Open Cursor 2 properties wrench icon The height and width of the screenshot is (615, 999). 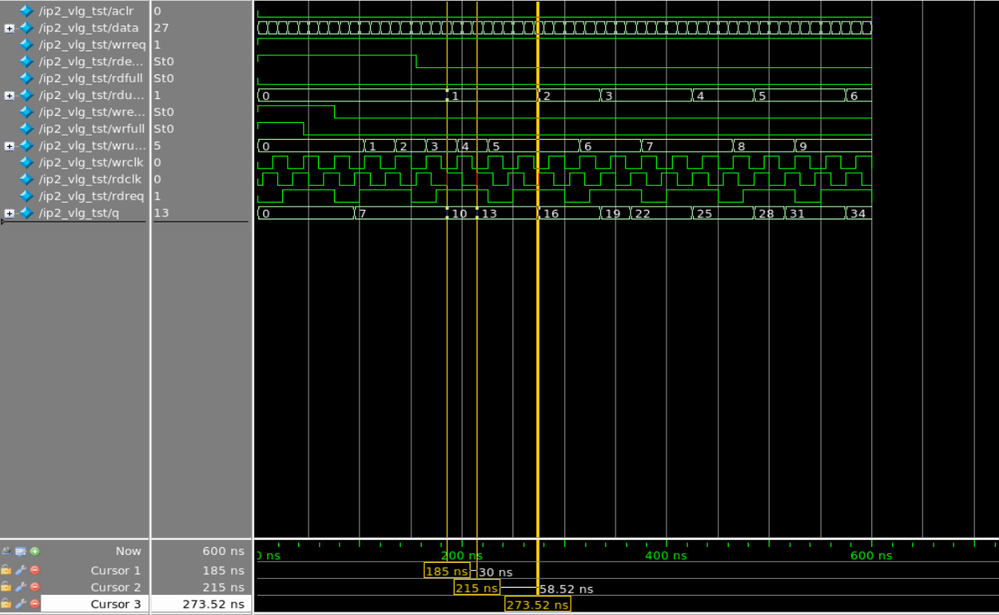20,587
